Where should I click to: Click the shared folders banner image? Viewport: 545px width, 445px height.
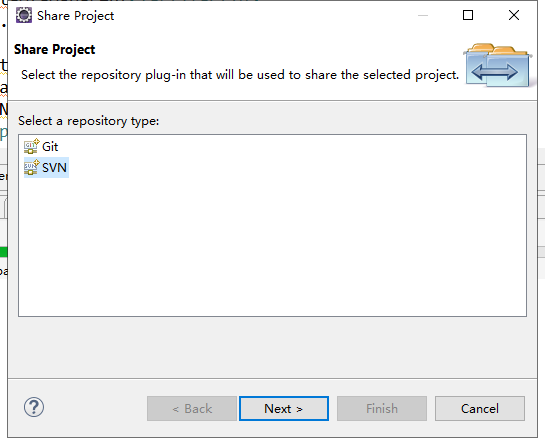pyautogui.click(x=497, y=65)
